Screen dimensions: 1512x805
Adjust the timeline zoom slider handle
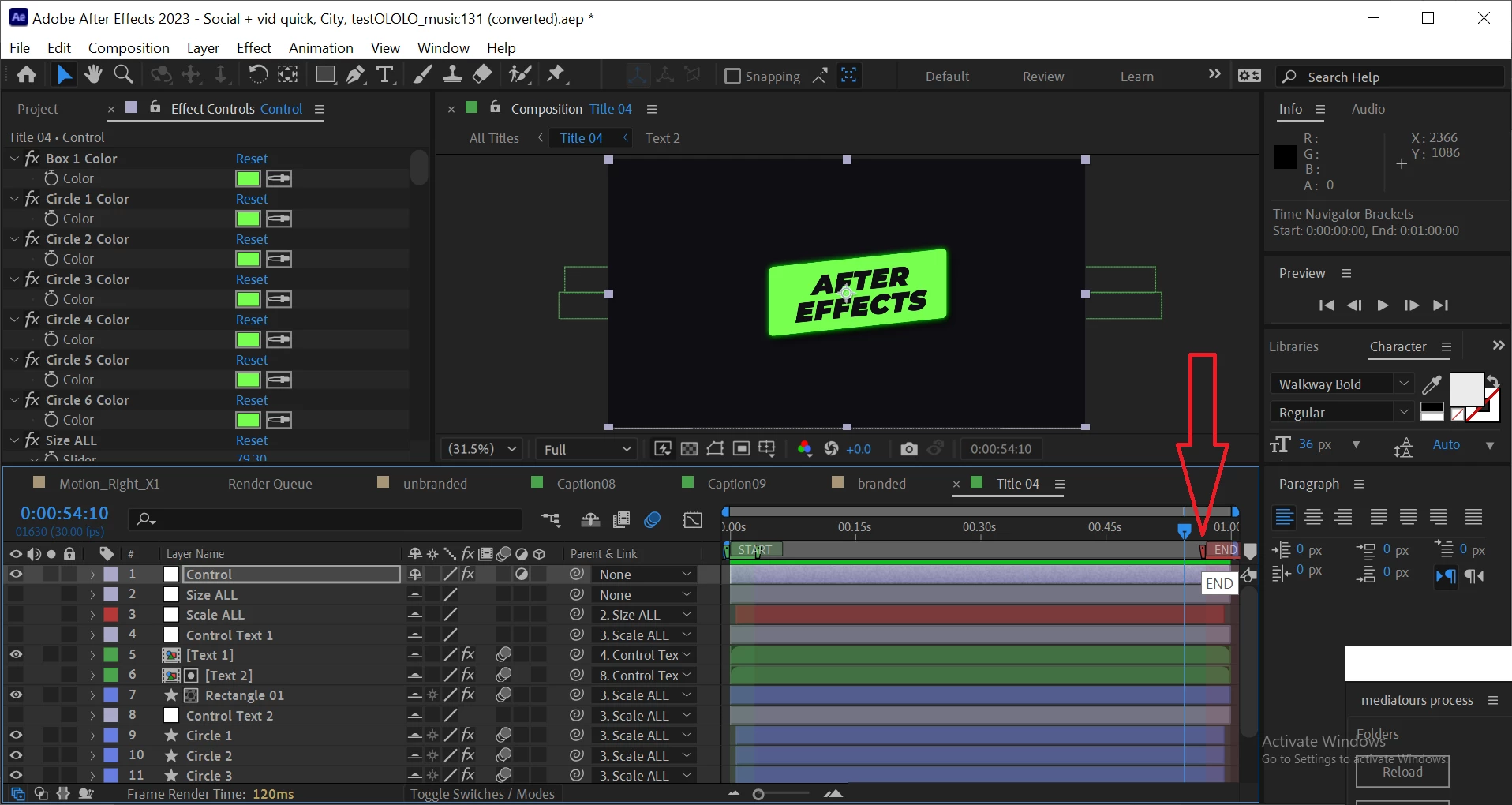[x=758, y=794]
